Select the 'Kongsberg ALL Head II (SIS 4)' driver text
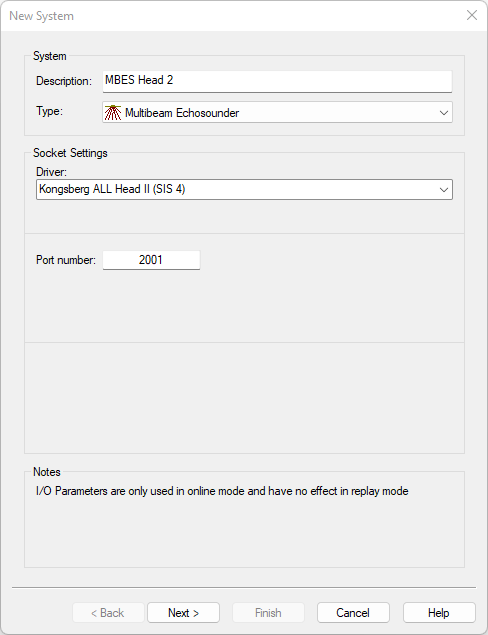The width and height of the screenshot is (488, 635). 112,189
